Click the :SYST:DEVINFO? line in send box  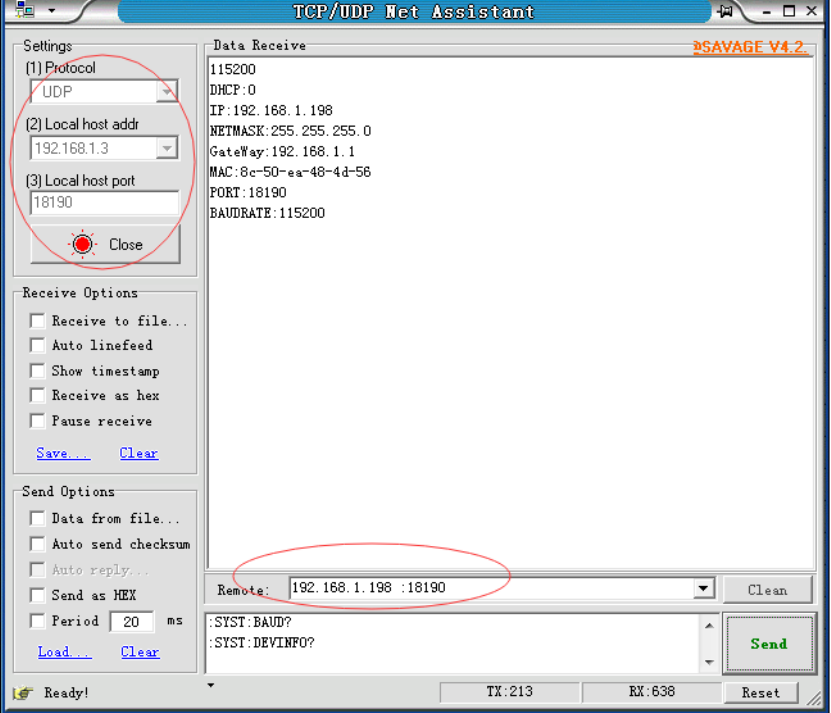point(262,643)
